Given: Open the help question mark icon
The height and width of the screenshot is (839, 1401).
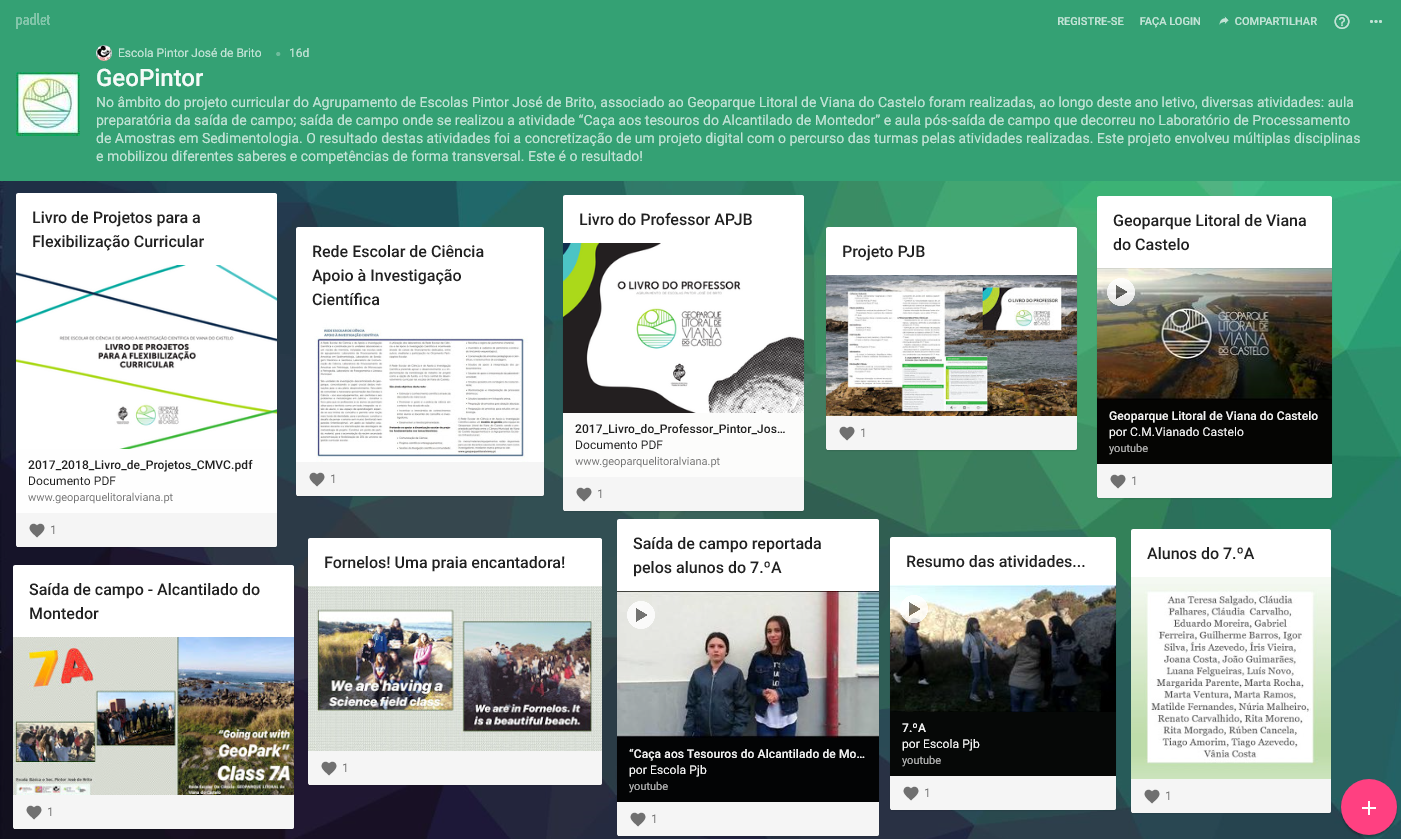Looking at the screenshot, I should [1342, 22].
